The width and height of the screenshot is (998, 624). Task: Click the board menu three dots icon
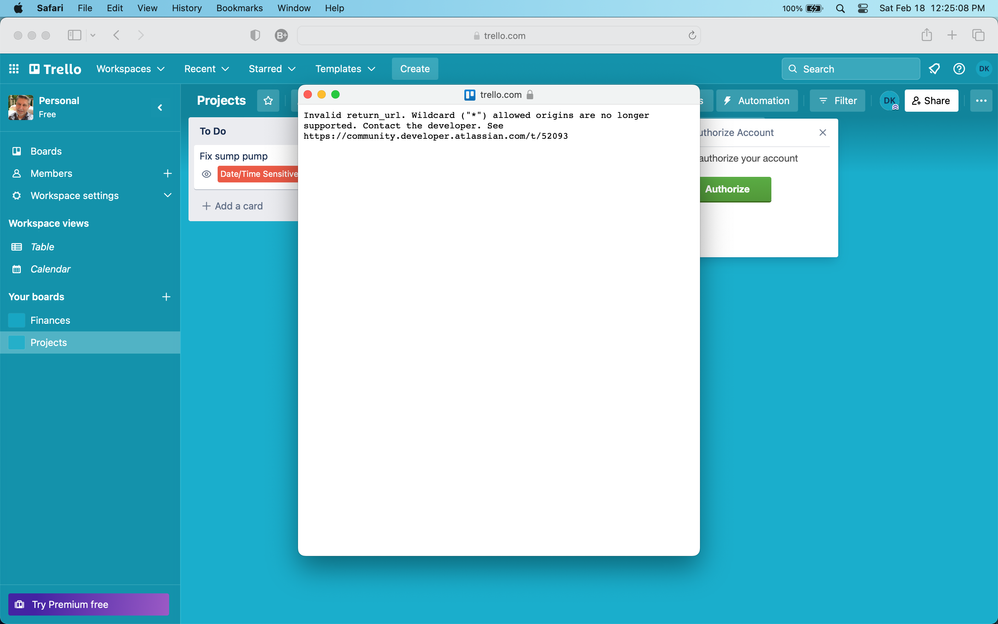981,101
